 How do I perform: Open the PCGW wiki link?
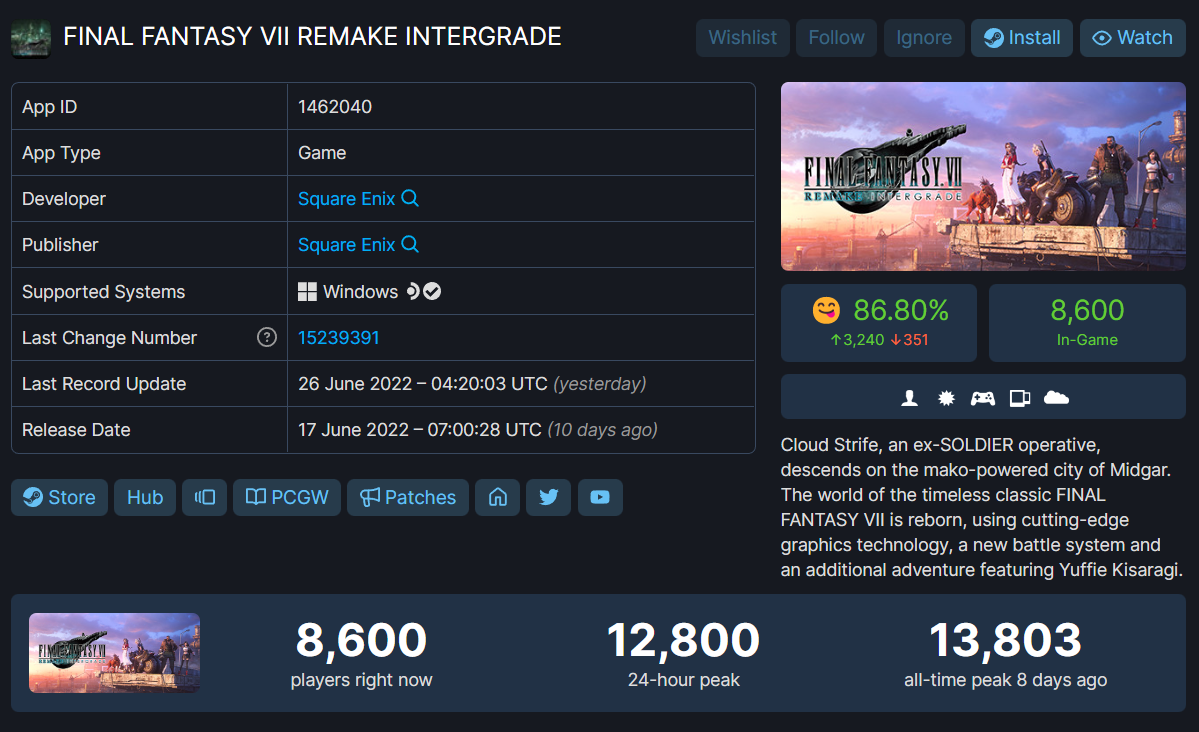[x=287, y=497]
